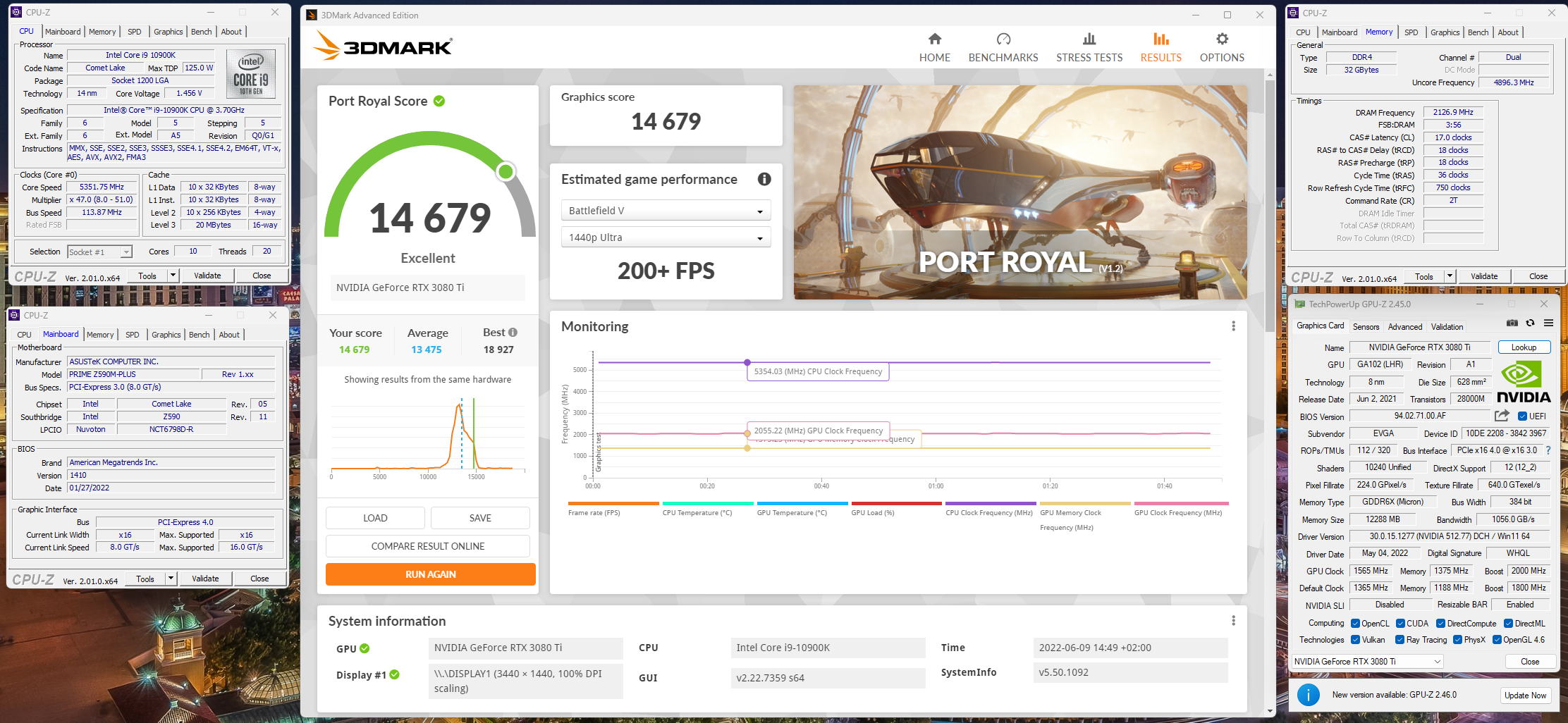Screen dimensions: 1568x723
Task: Click the CPU-Z Name field Intel Core i9 10900K
Action: [x=140, y=55]
